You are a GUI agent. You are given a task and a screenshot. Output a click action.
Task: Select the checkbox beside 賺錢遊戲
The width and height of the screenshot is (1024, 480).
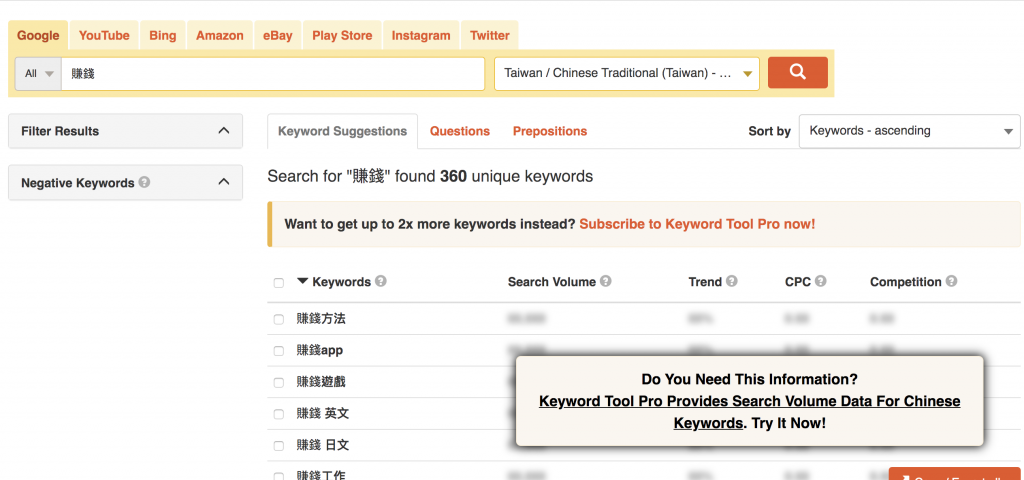pos(279,383)
